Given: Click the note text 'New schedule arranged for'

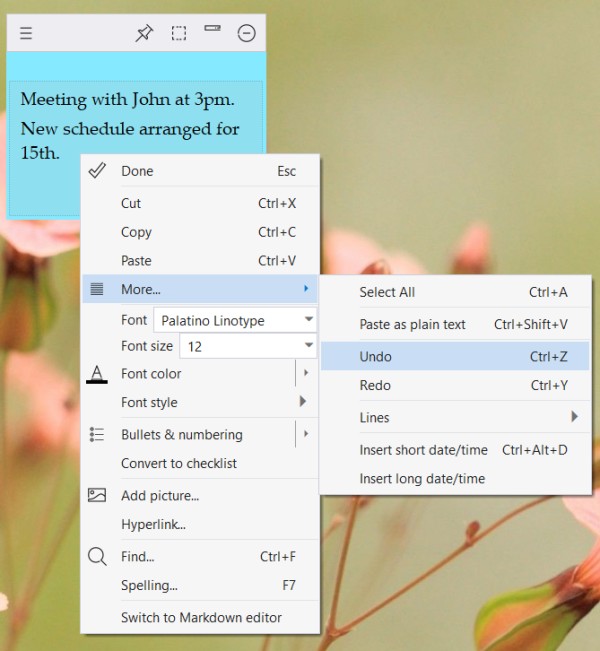Looking at the screenshot, I should 130,129.
